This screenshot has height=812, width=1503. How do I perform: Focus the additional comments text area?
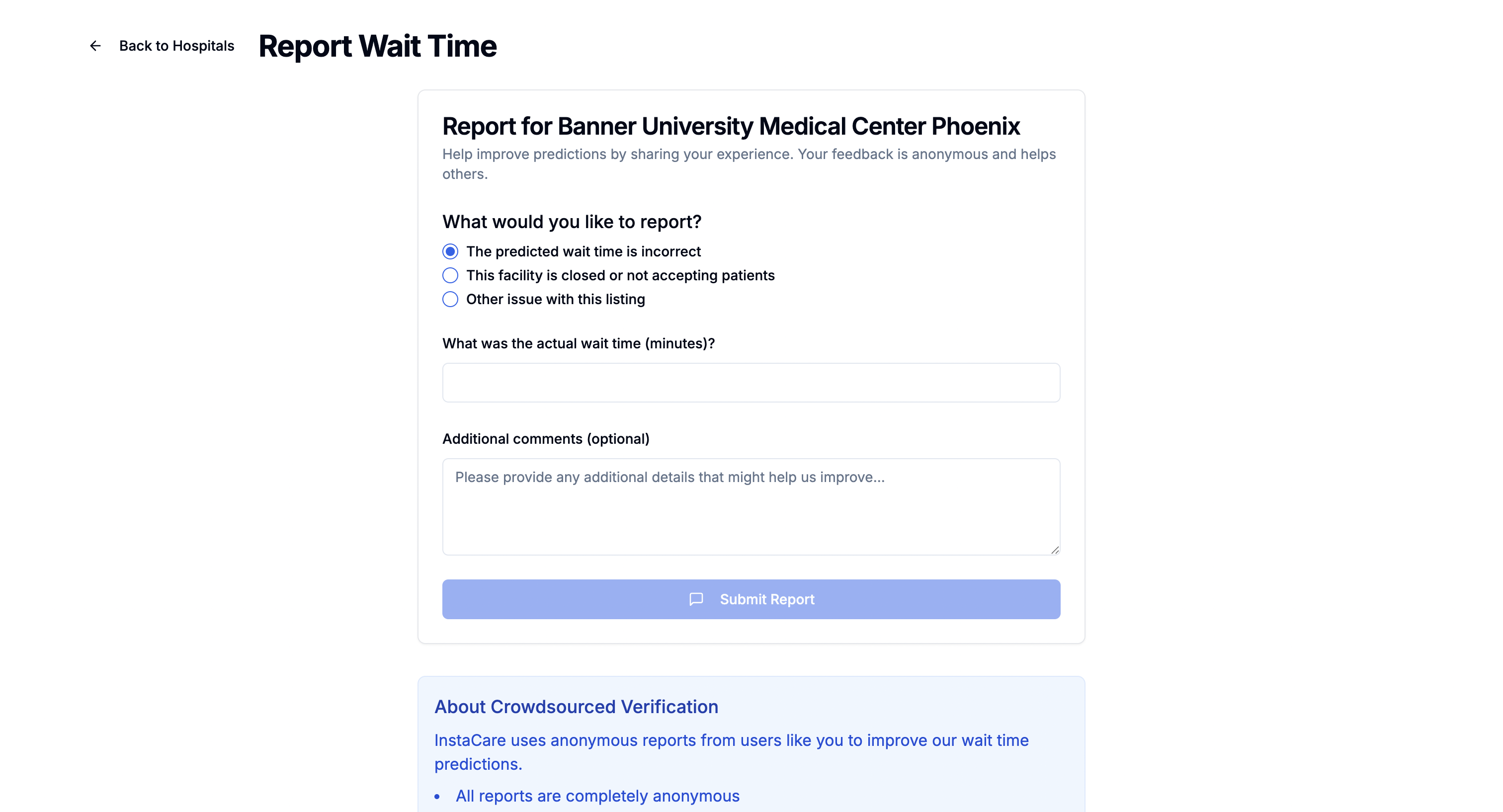[751, 506]
